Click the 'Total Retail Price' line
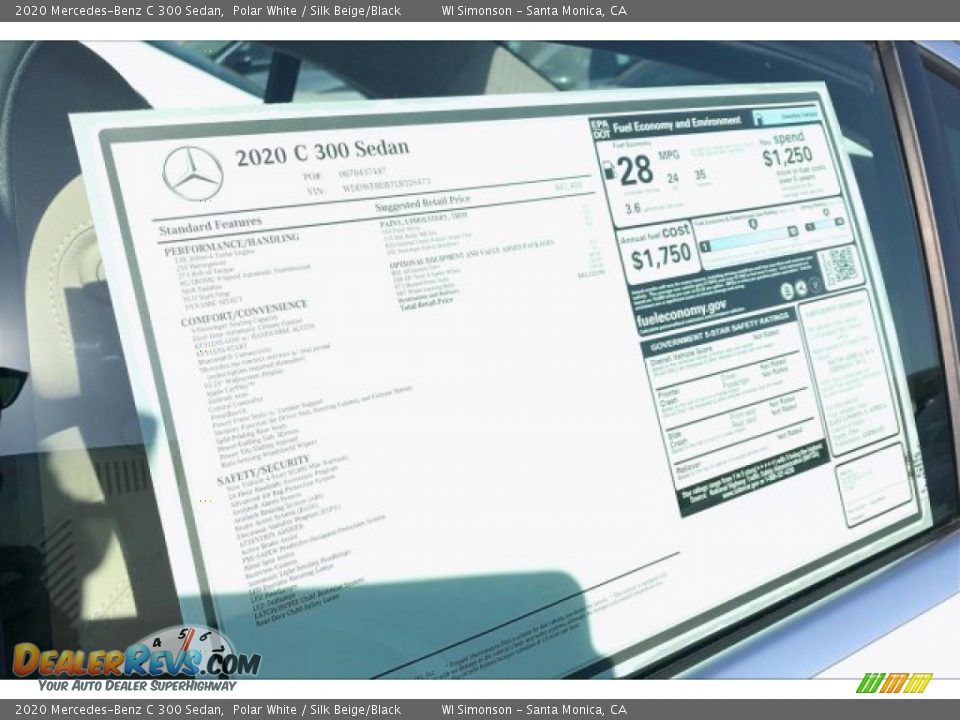This screenshot has height=720, width=960. [x=427, y=304]
